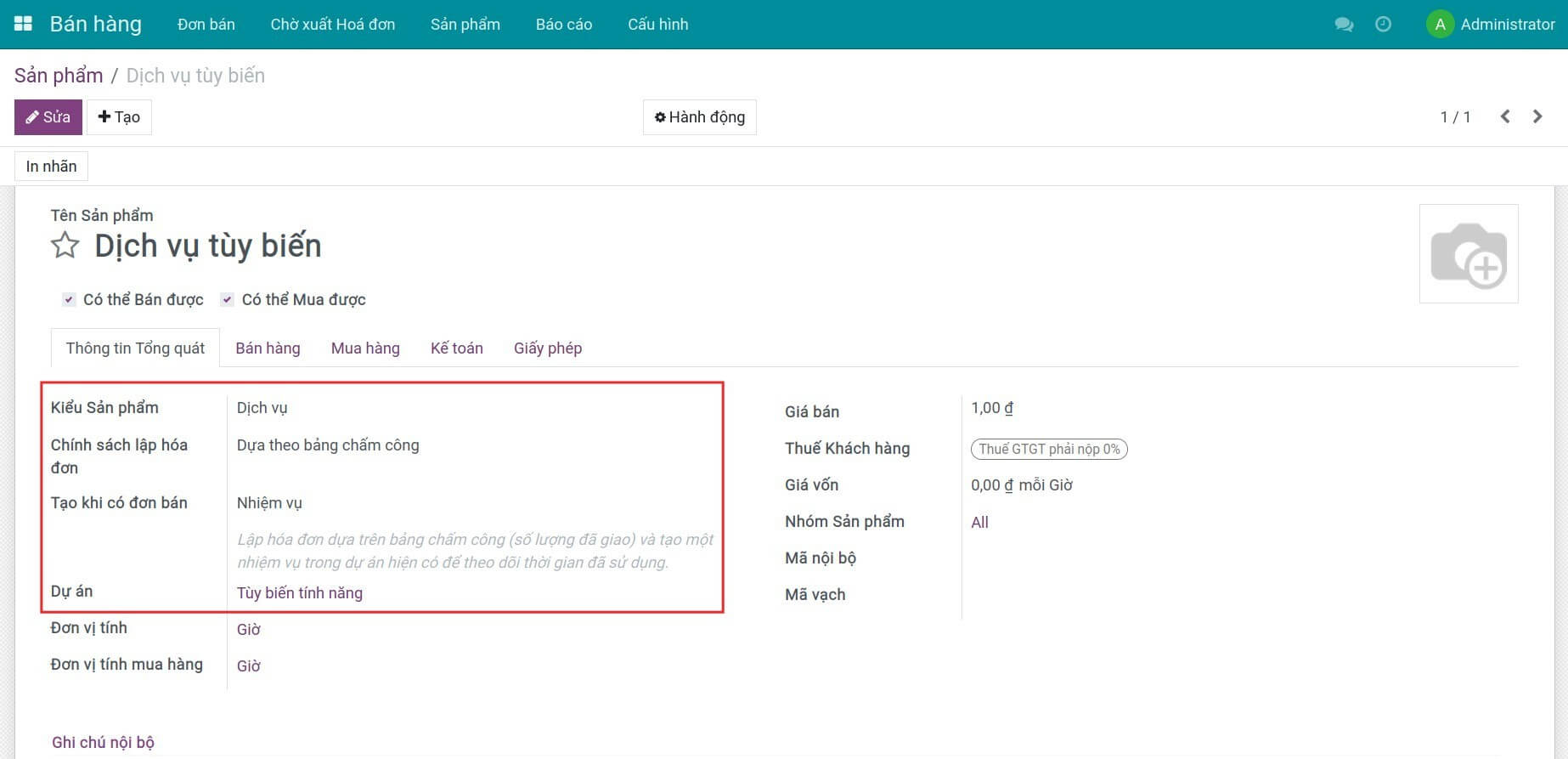Expand the Hành động dropdown
1568x759 pixels.
699,117
